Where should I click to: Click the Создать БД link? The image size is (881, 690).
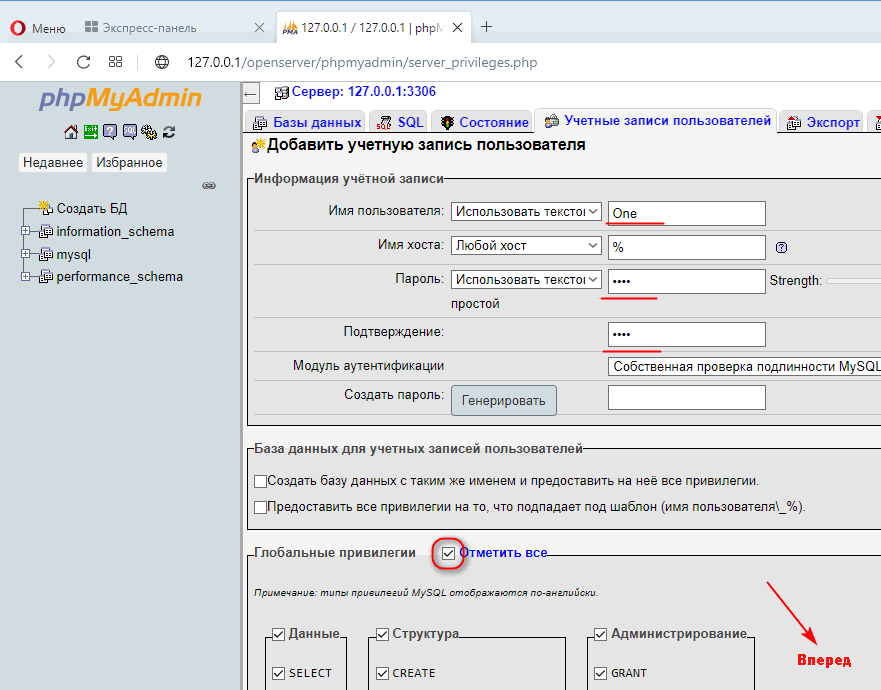(92, 208)
